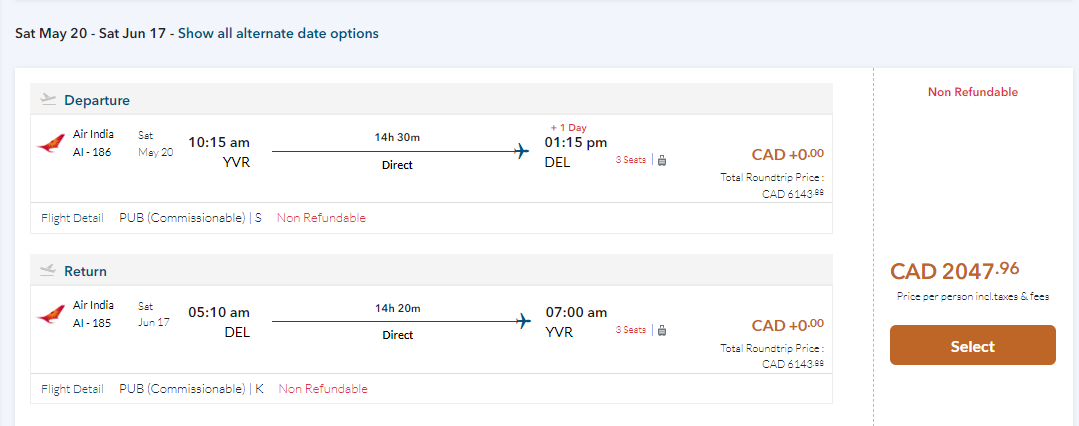Click the baggage icon on flight AI-186

(662, 160)
